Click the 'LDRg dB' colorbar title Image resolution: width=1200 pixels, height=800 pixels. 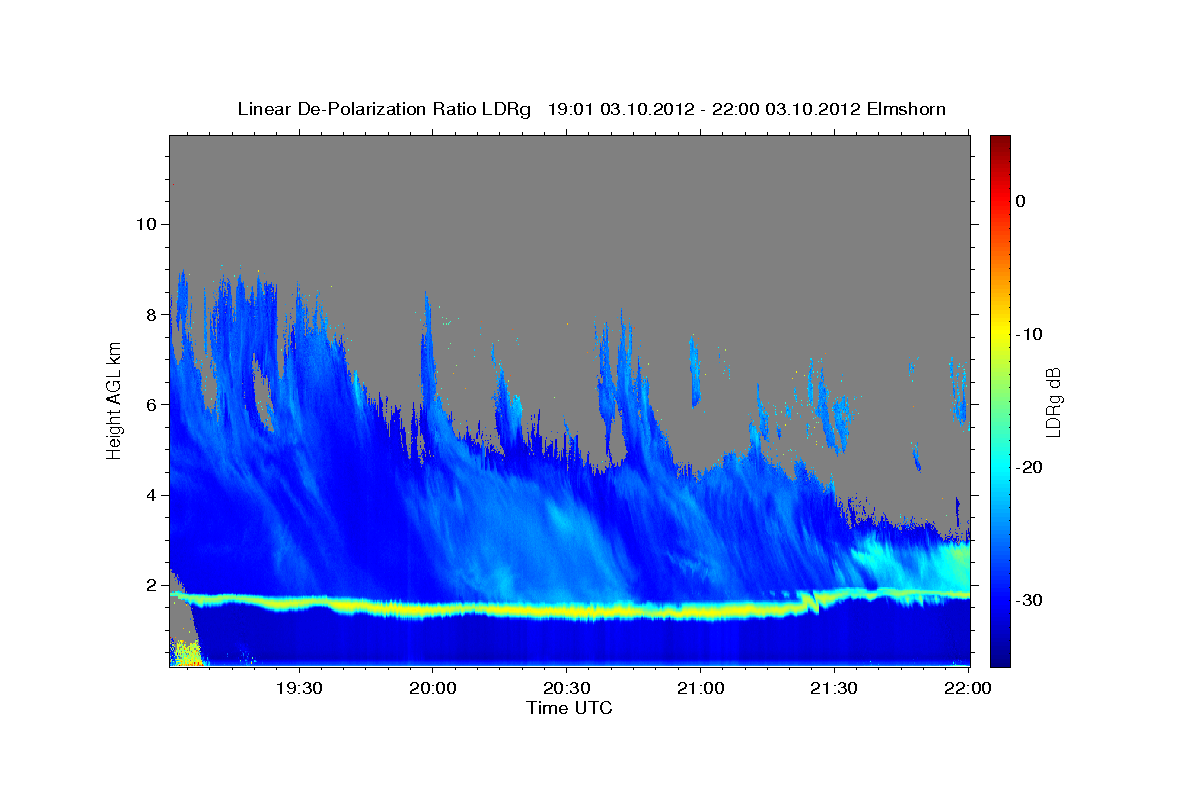pos(1054,401)
